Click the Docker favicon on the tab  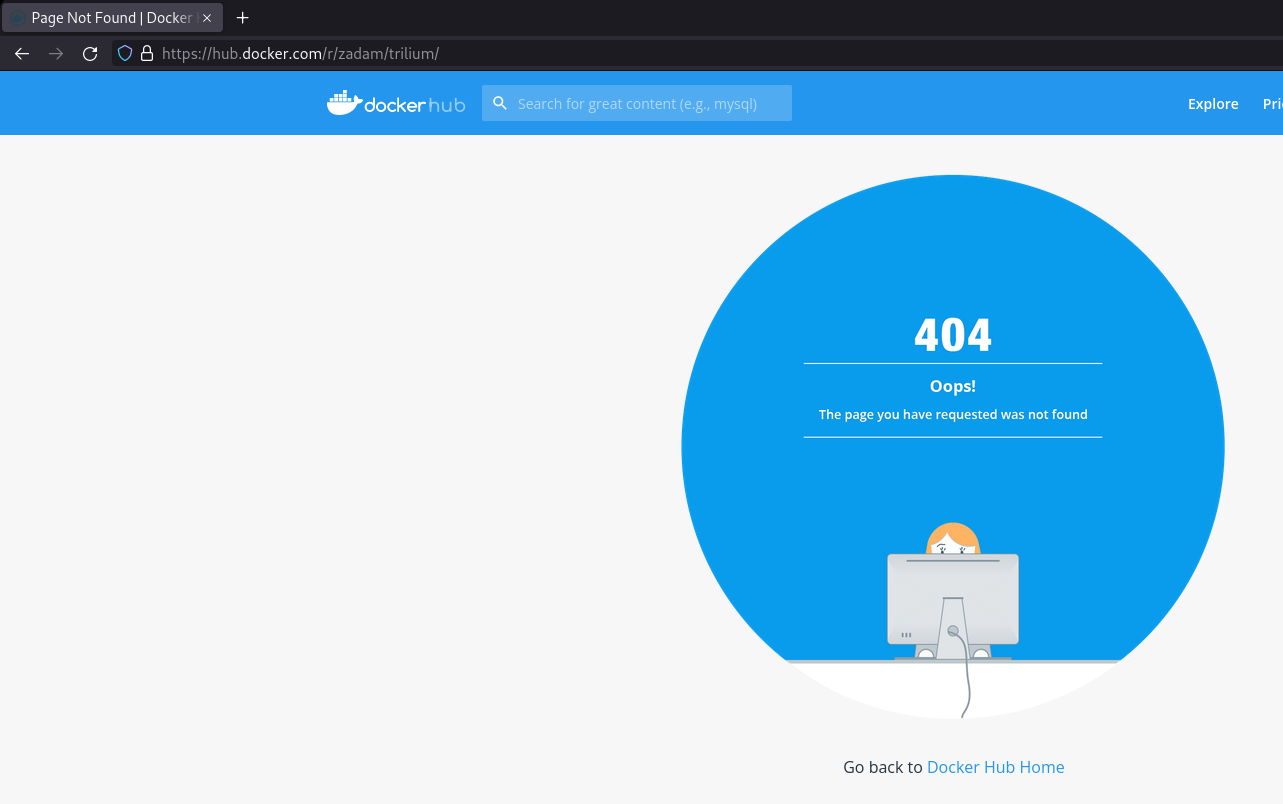17,17
